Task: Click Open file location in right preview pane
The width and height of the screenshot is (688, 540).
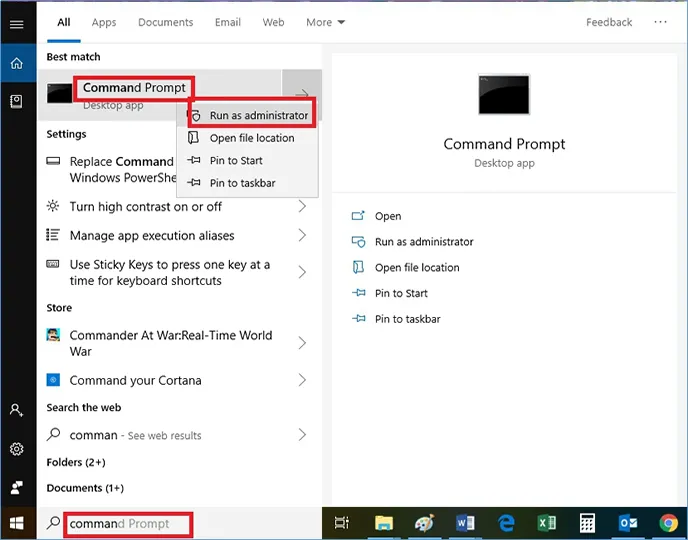Action: click(405, 268)
